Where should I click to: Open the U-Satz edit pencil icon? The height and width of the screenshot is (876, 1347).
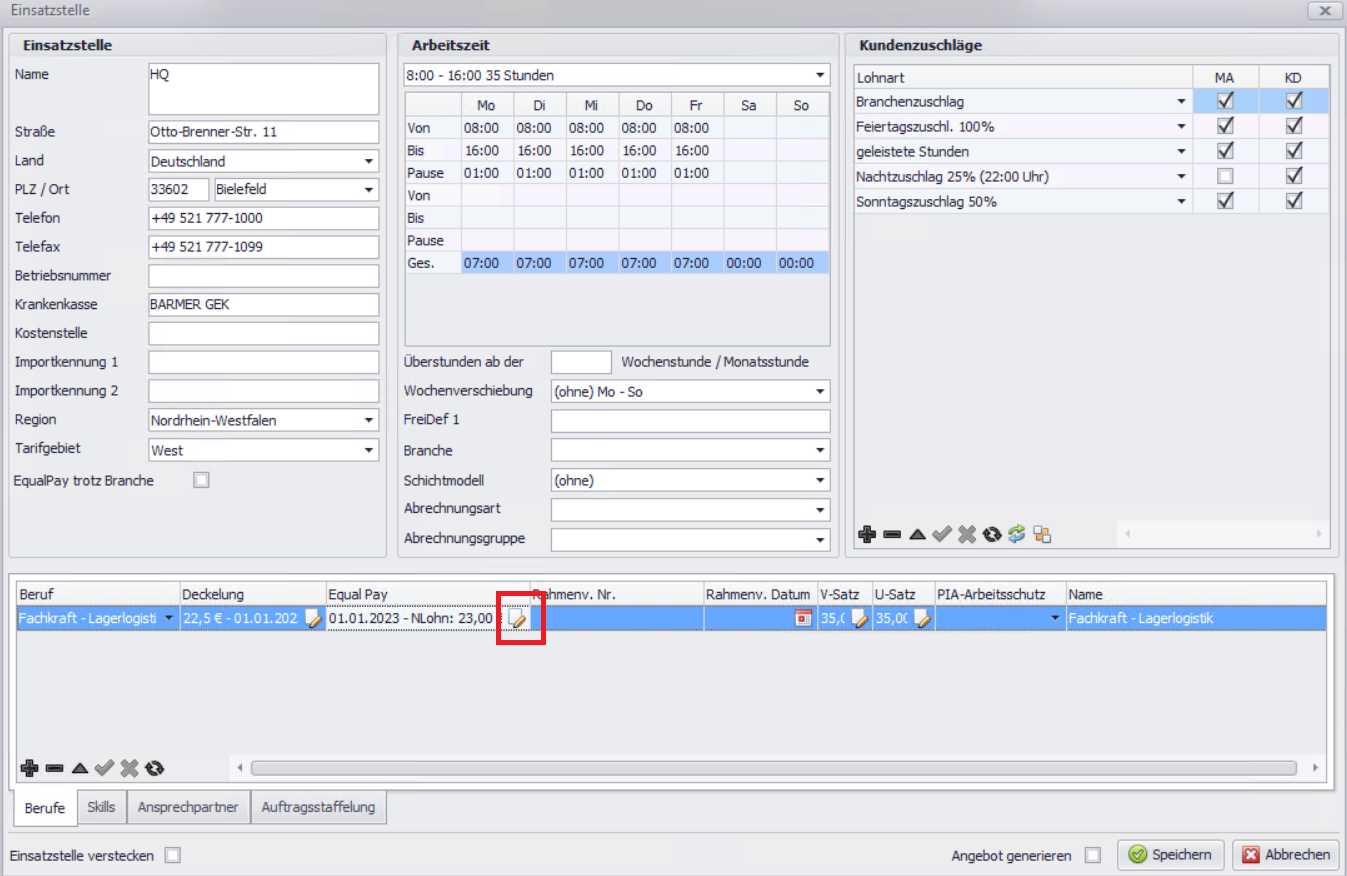point(922,619)
